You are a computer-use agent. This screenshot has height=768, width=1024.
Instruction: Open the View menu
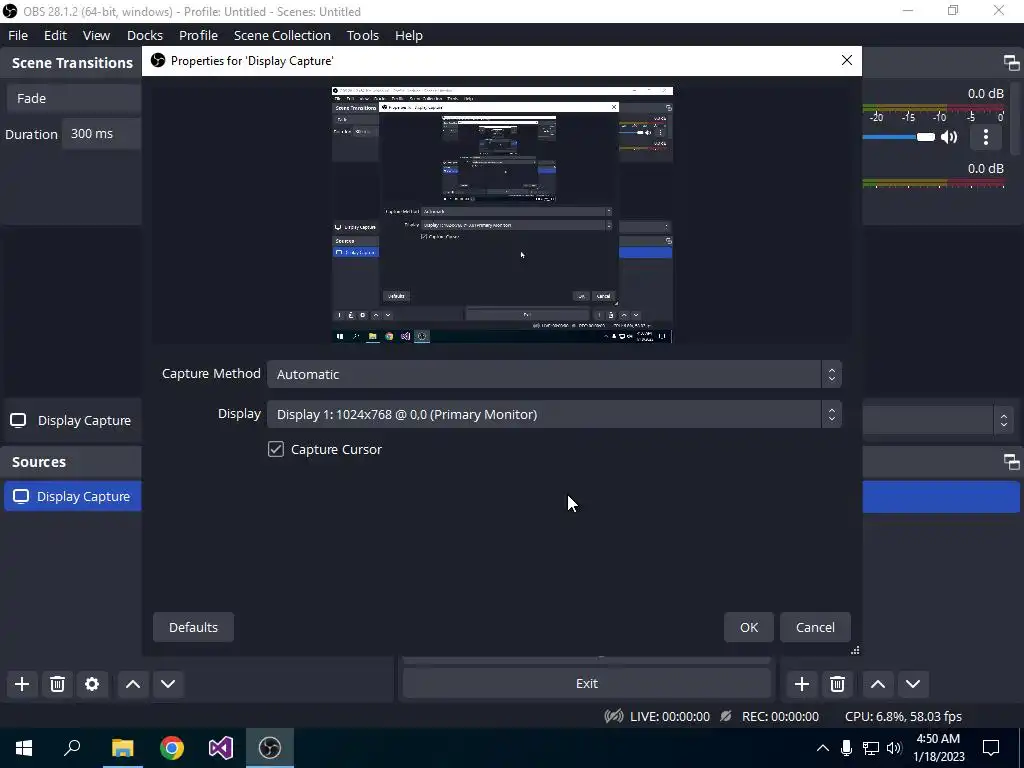pos(96,35)
